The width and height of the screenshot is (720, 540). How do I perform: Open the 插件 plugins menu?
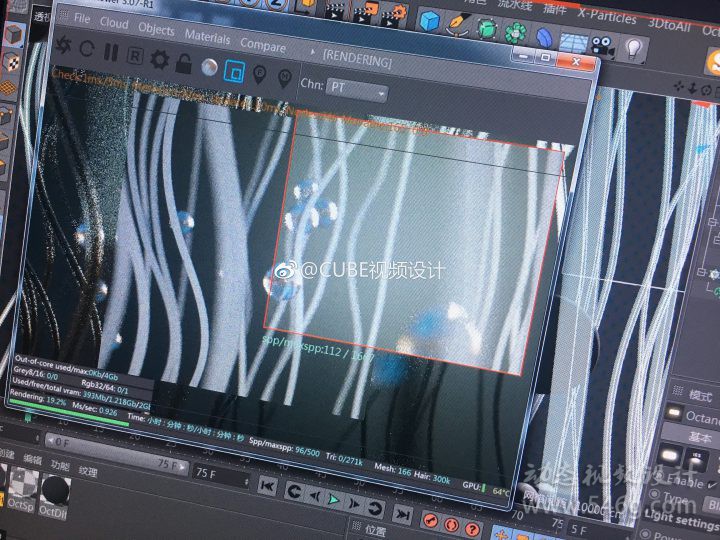pyautogui.click(x=554, y=7)
